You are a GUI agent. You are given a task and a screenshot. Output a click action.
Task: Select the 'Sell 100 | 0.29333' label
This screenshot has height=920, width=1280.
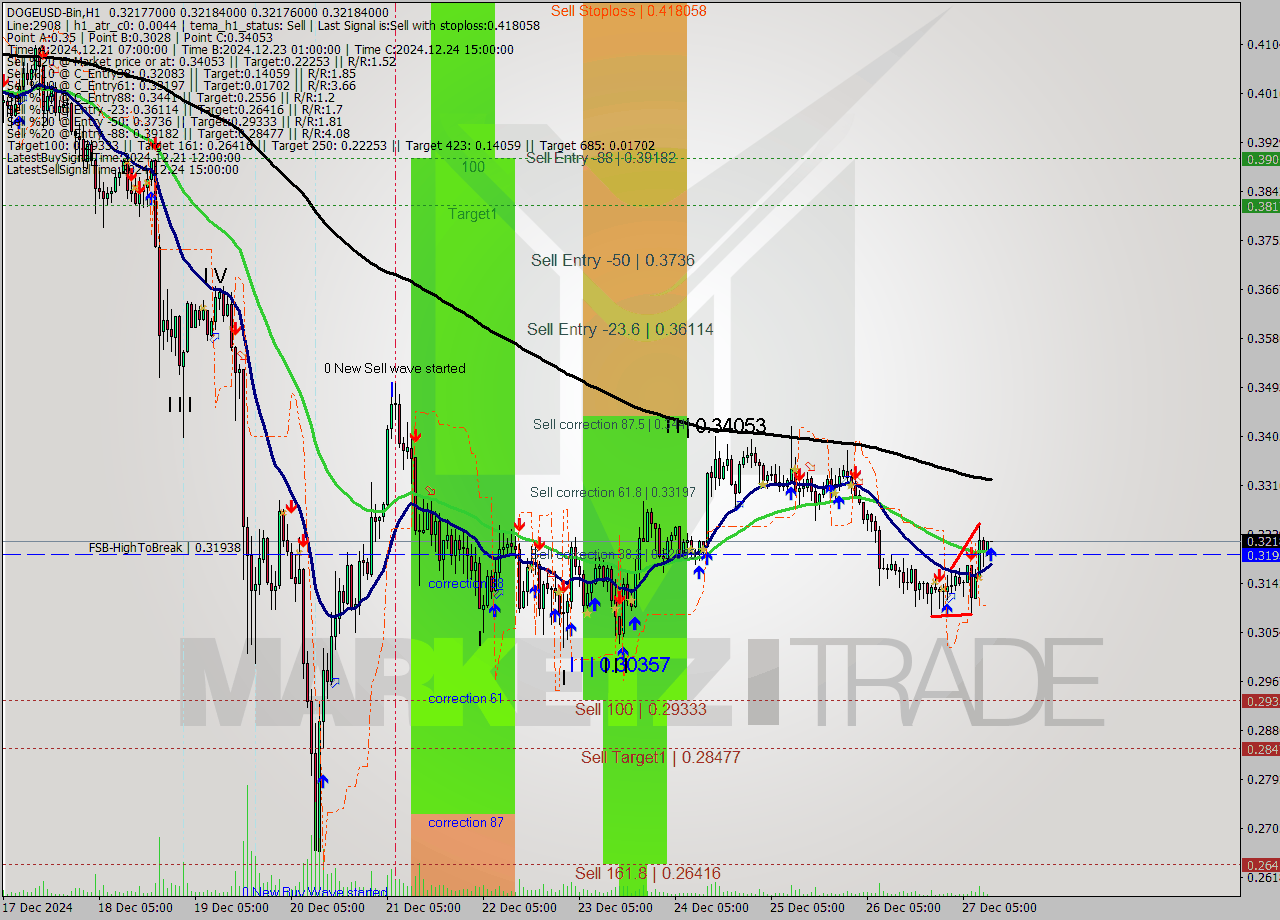click(x=641, y=709)
